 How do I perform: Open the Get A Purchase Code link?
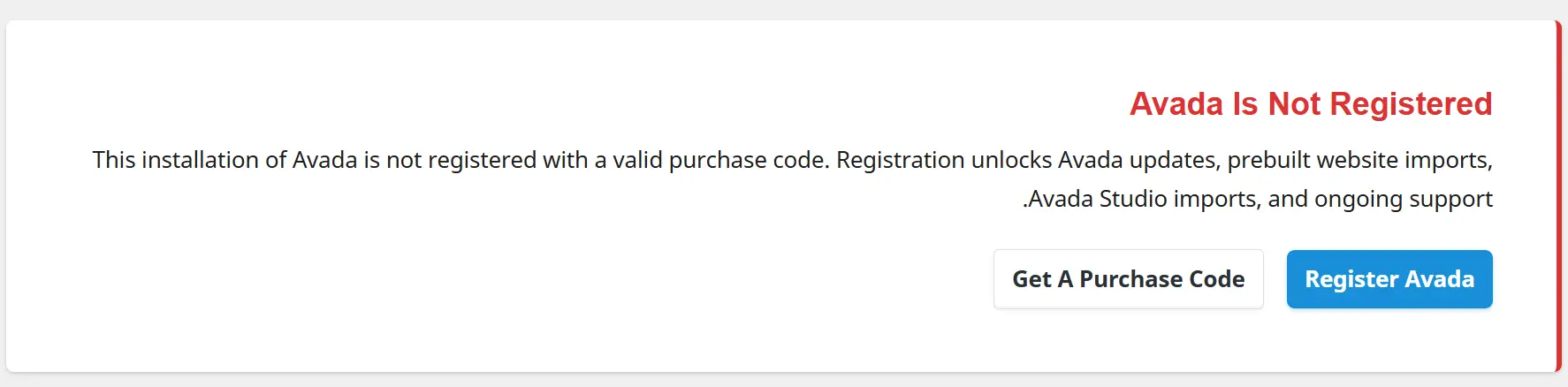click(1129, 279)
